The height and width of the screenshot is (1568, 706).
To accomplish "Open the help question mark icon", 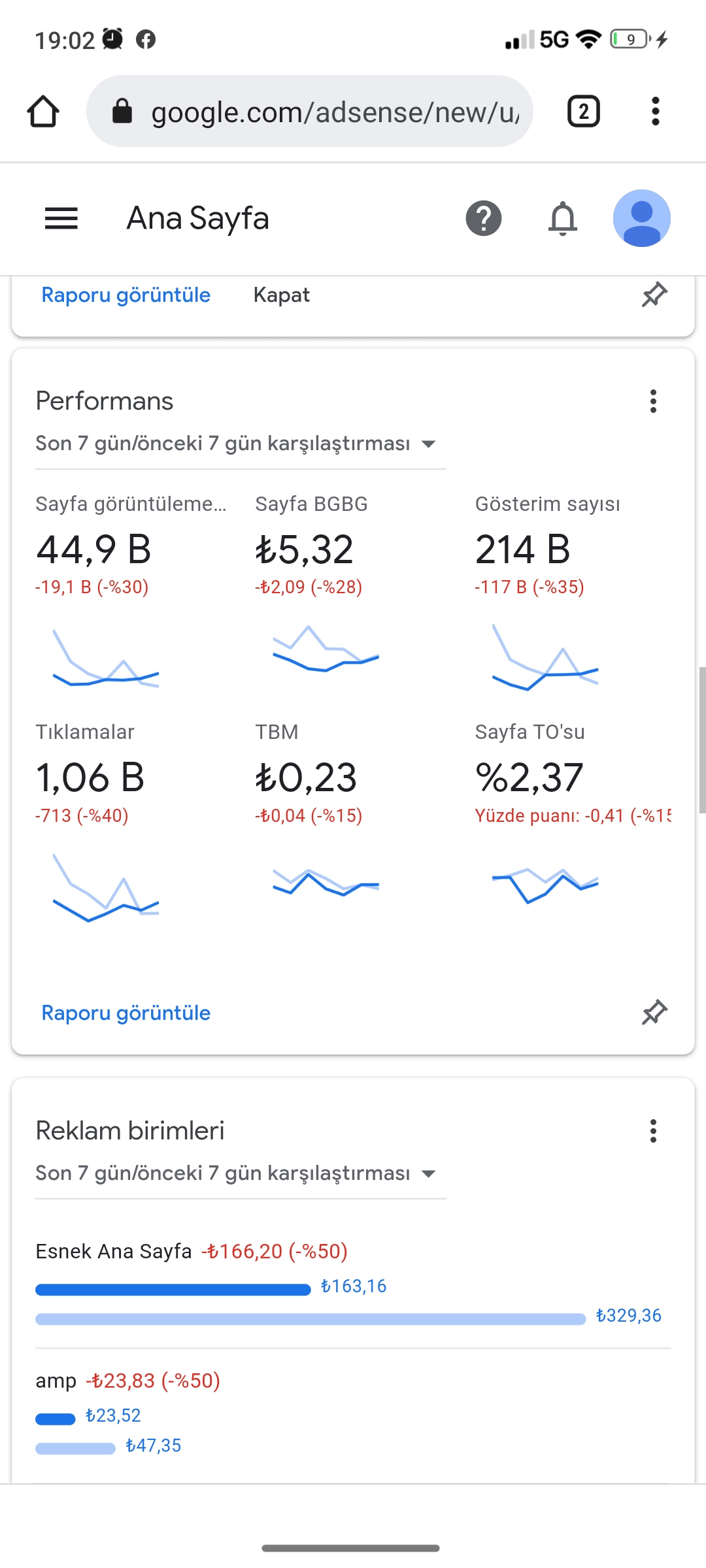I will pos(484,218).
